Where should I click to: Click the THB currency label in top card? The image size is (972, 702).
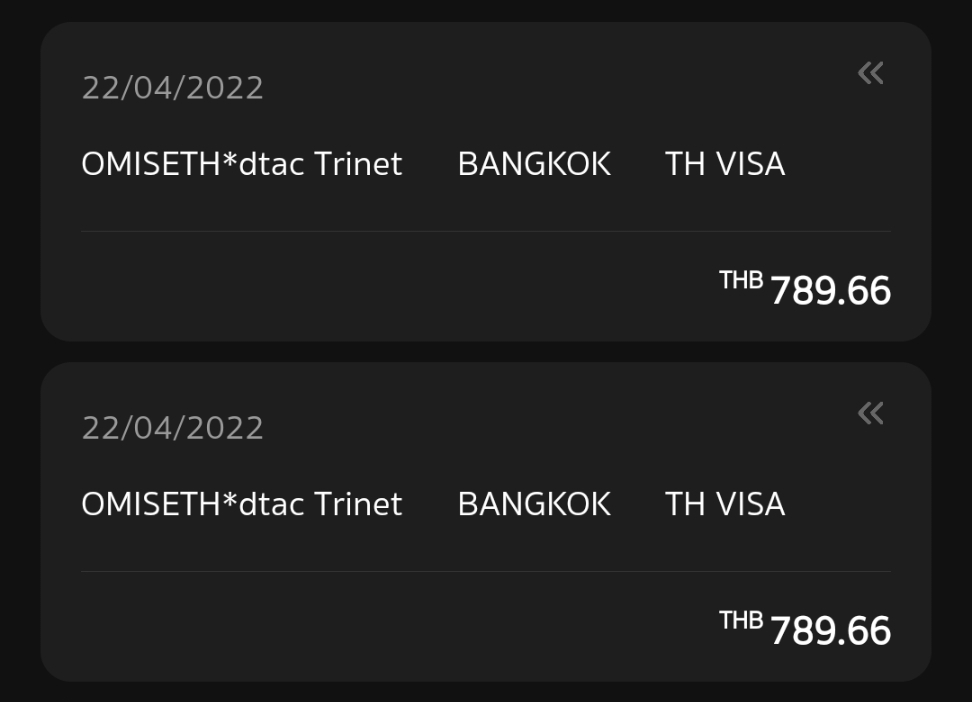click(x=741, y=281)
